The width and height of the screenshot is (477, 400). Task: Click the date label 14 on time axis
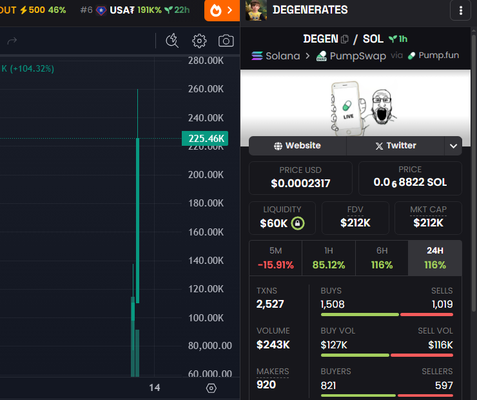(154, 388)
